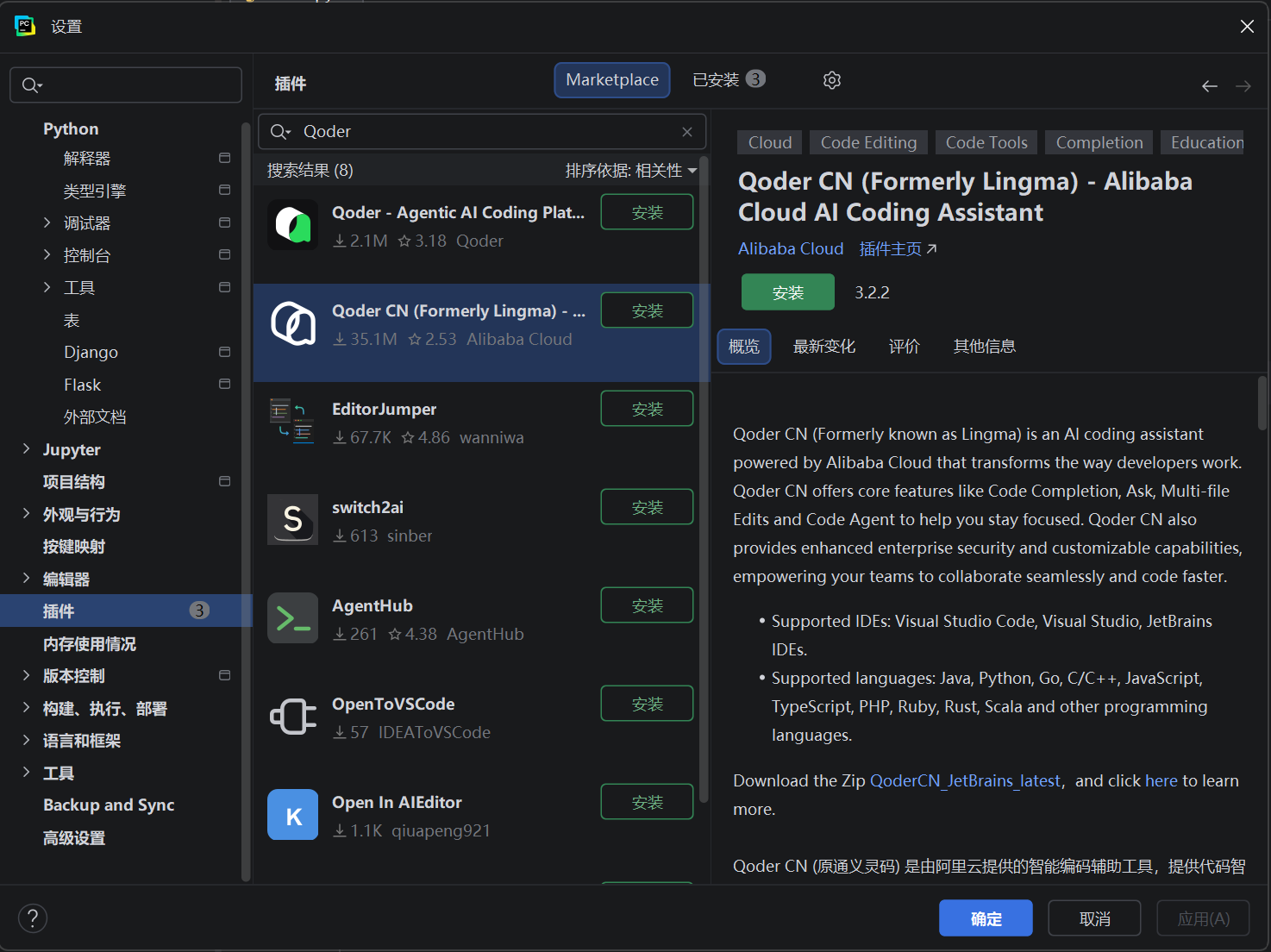Expand the 版本控制 settings section
Image resolution: width=1271 pixels, height=952 pixels.
[x=27, y=675]
